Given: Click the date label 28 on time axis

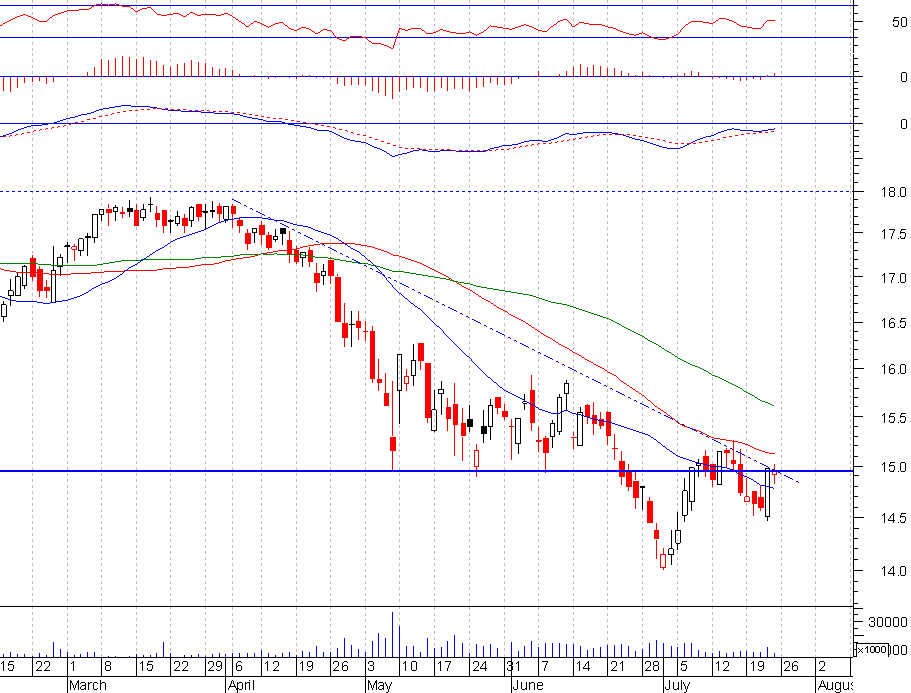Looking at the screenshot, I should click(652, 666).
